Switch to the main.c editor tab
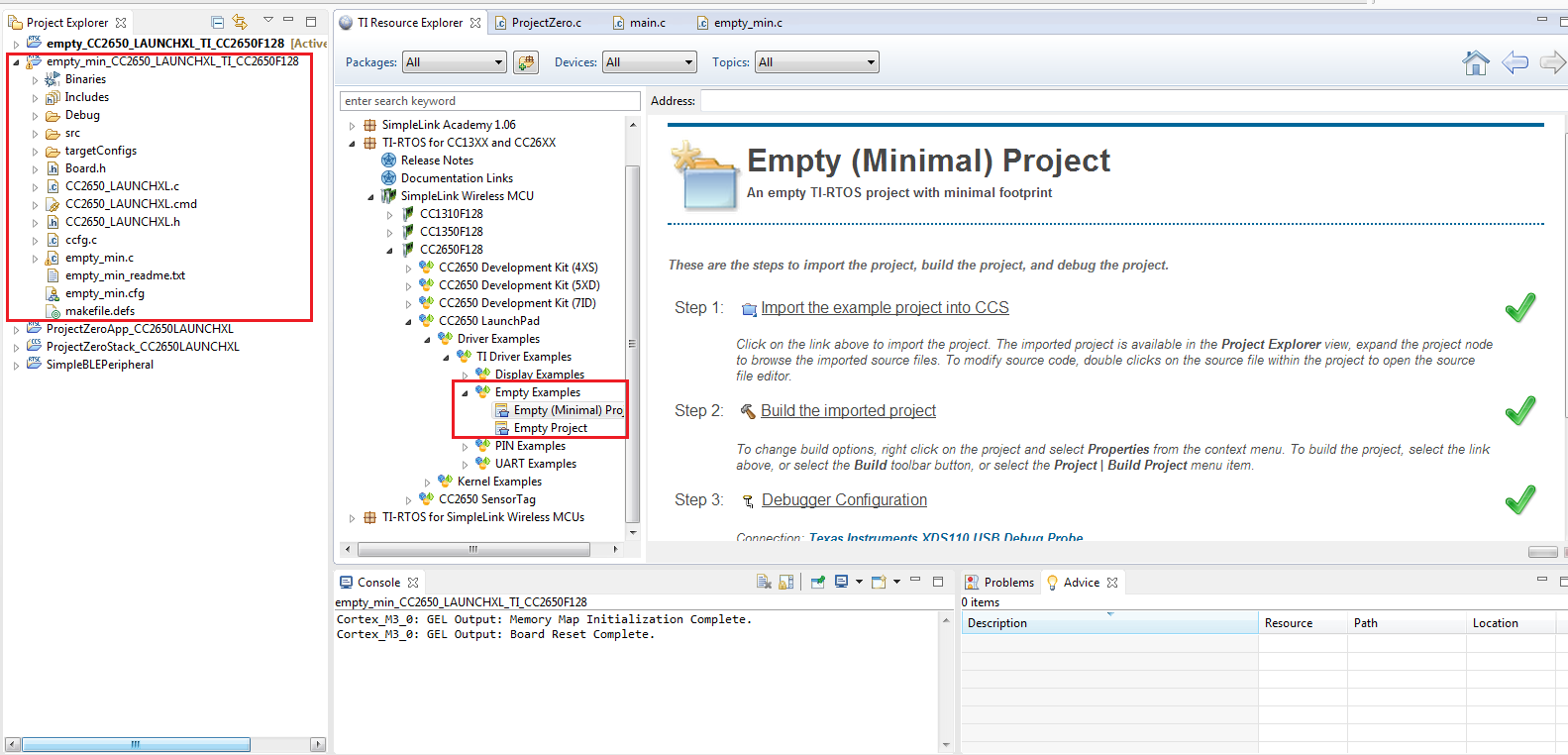The image size is (1568, 755). [639, 23]
